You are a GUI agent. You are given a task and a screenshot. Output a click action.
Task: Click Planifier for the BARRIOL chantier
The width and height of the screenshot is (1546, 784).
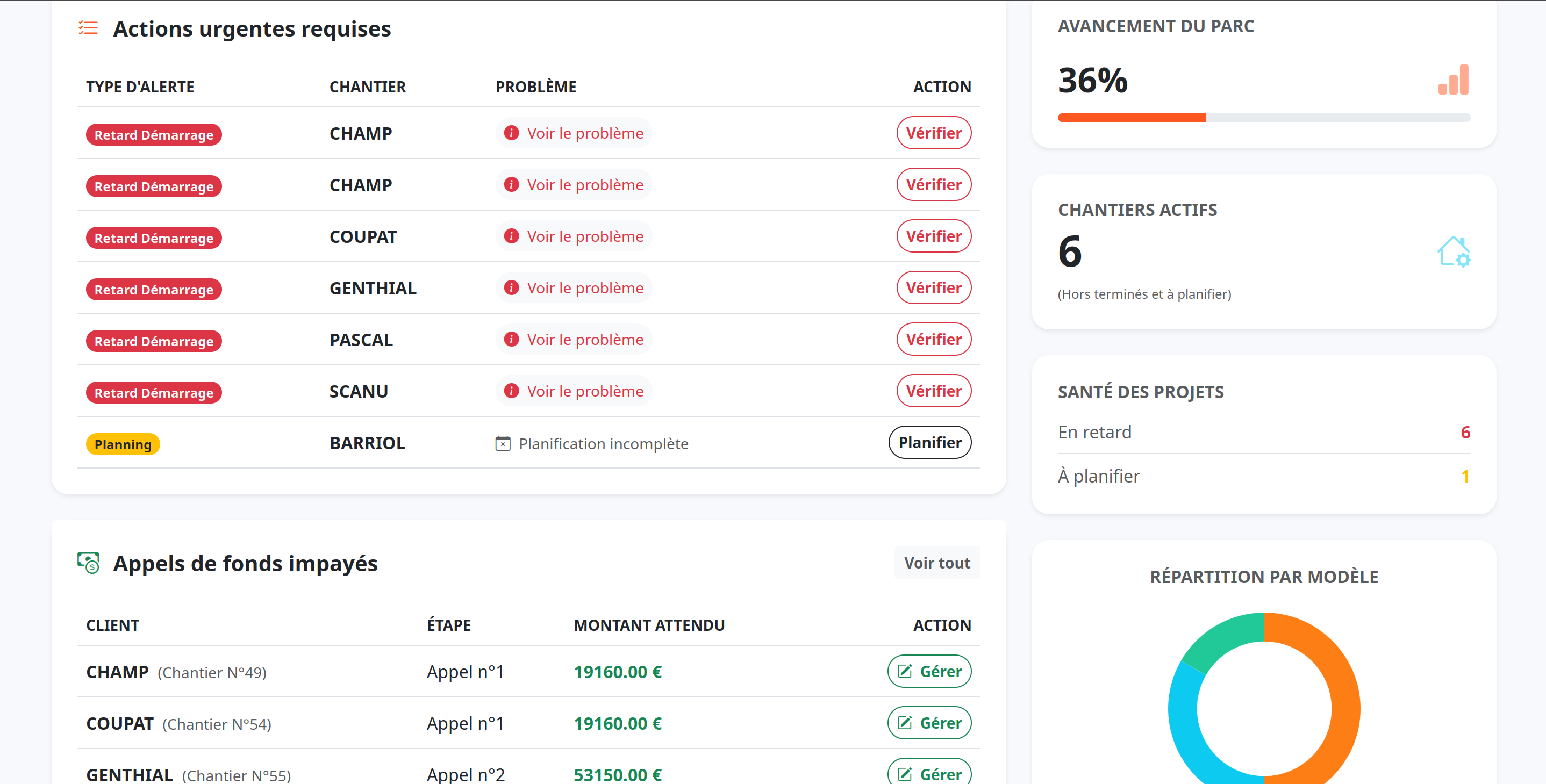tap(929, 443)
